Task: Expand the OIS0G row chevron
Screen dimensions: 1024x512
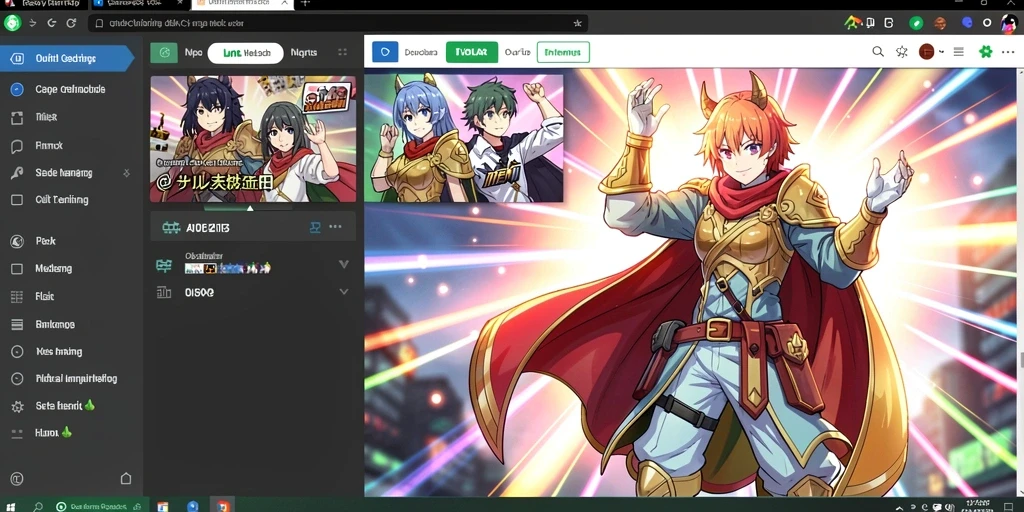Action: tap(344, 292)
